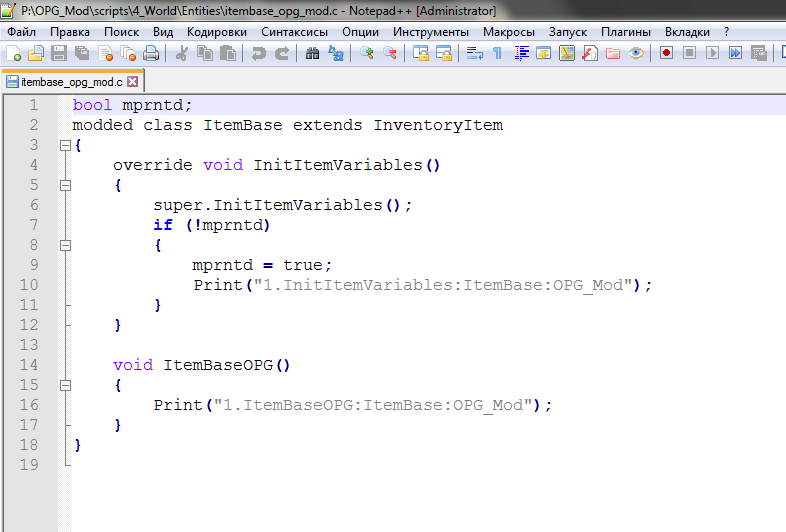Collapse the class block fold on line 3
Viewport: 786px width, 532px height.
coord(65,145)
